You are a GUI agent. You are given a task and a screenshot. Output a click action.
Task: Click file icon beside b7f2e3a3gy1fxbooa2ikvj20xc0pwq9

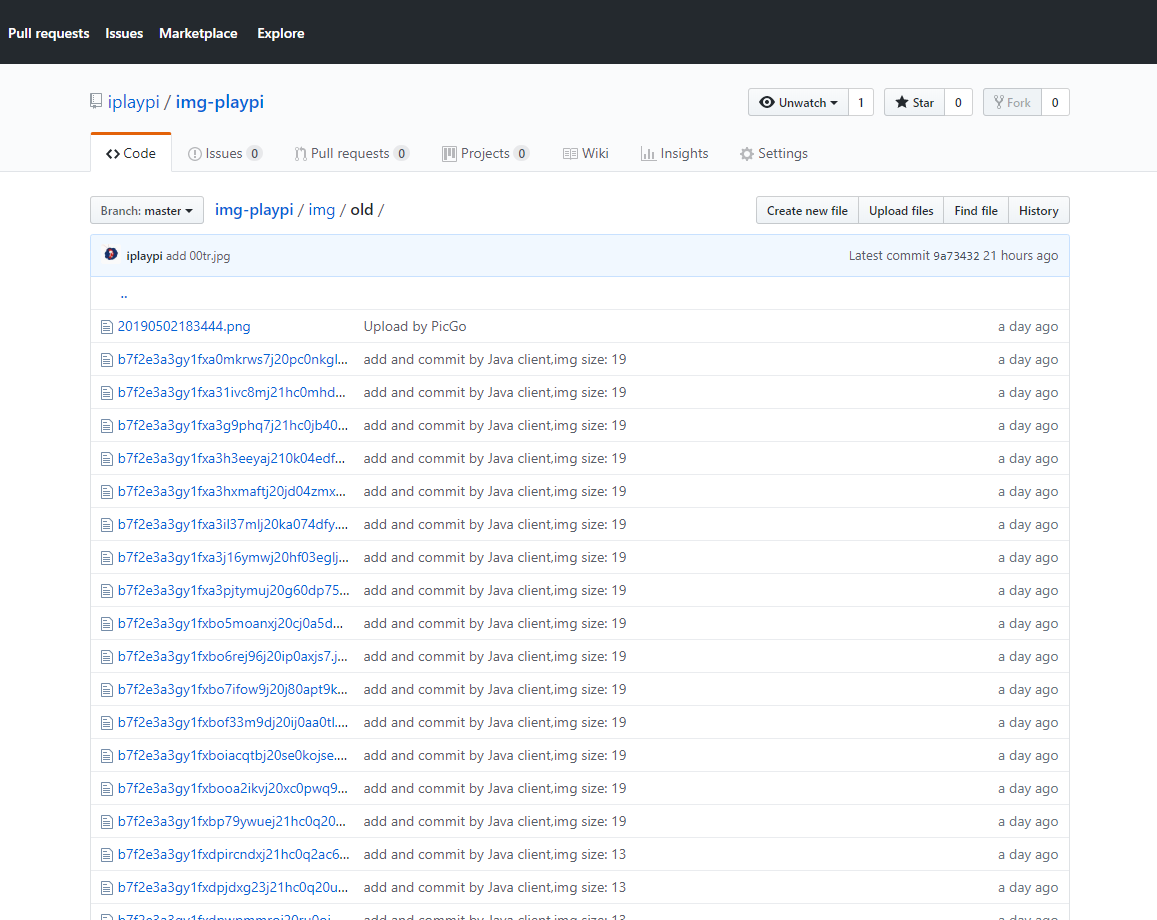pyautogui.click(x=107, y=789)
